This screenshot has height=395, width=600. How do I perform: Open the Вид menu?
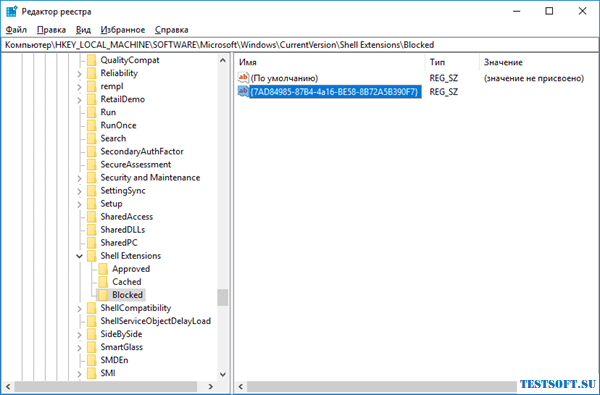pos(83,30)
